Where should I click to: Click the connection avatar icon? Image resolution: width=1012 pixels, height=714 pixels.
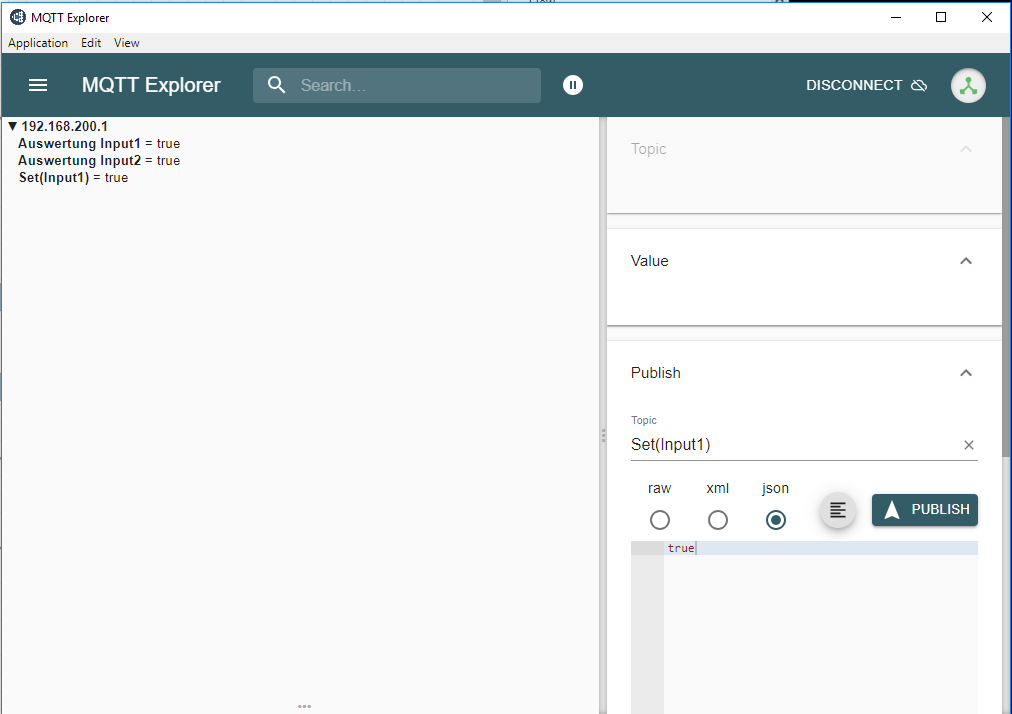pyautogui.click(x=967, y=86)
